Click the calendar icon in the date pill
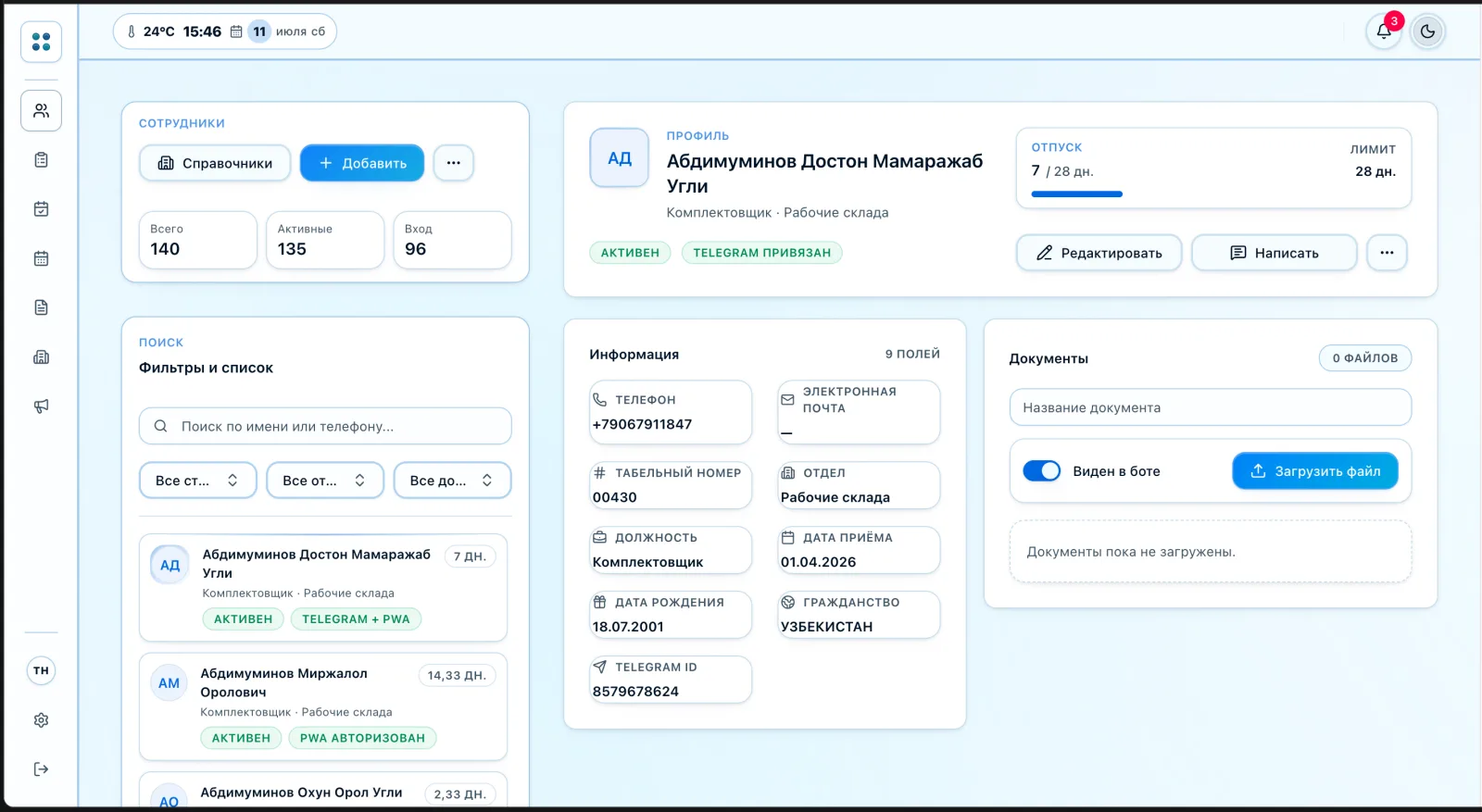Screen dimensions: 1482x812 pyautogui.click(x=236, y=31)
